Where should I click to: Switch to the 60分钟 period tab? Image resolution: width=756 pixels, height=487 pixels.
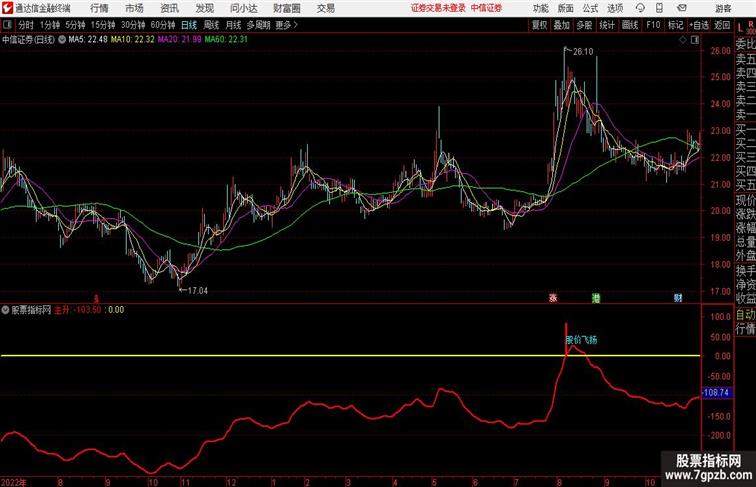coord(163,25)
